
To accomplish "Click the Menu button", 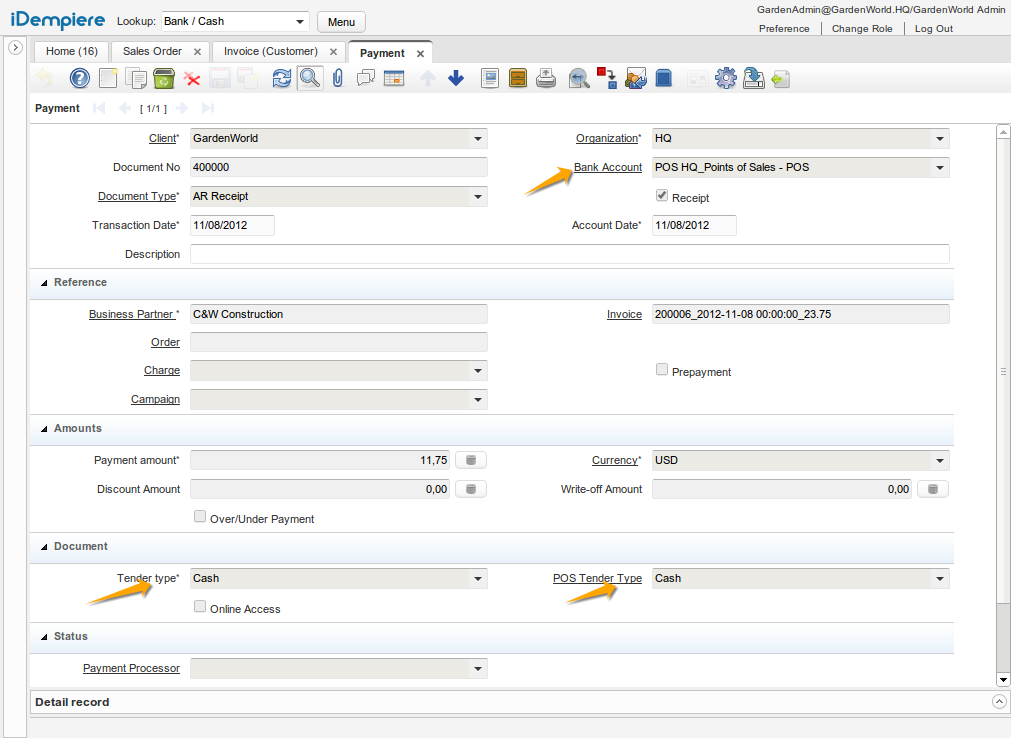I will [x=341, y=22].
